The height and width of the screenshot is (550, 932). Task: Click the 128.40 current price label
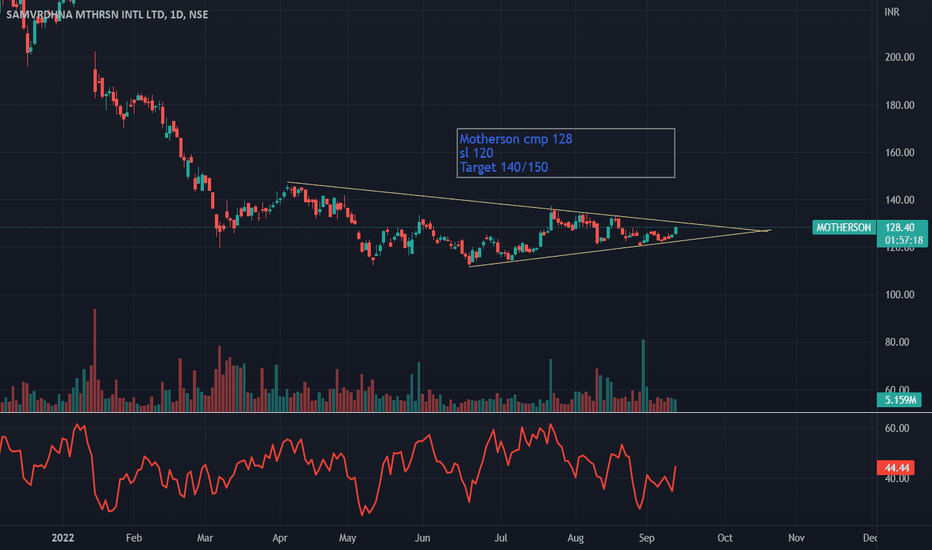click(900, 227)
